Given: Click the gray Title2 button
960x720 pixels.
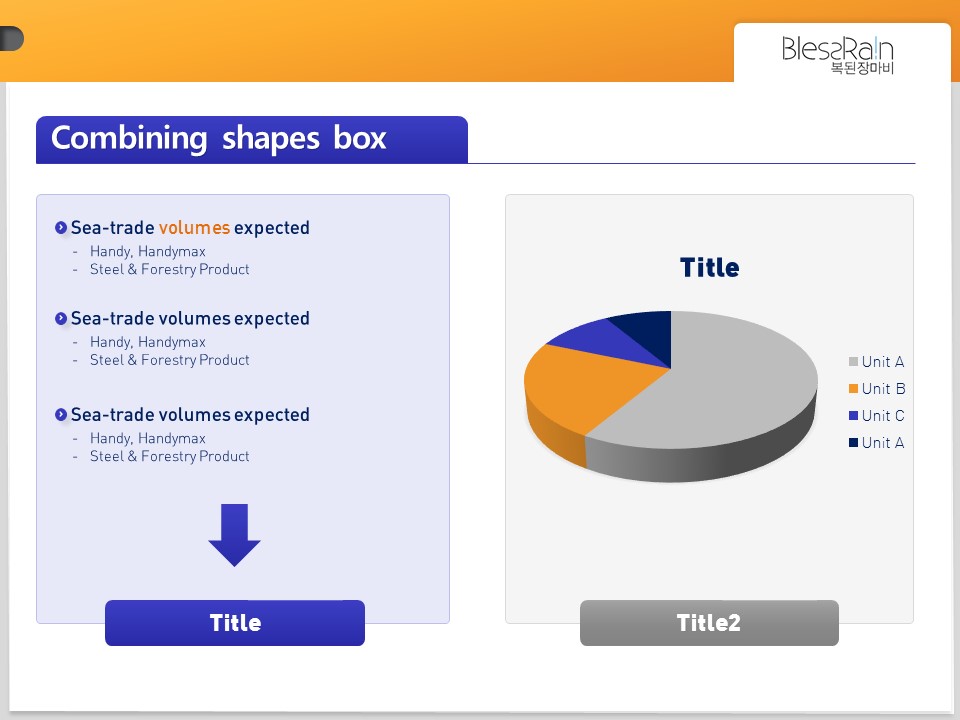Looking at the screenshot, I should pos(709,623).
